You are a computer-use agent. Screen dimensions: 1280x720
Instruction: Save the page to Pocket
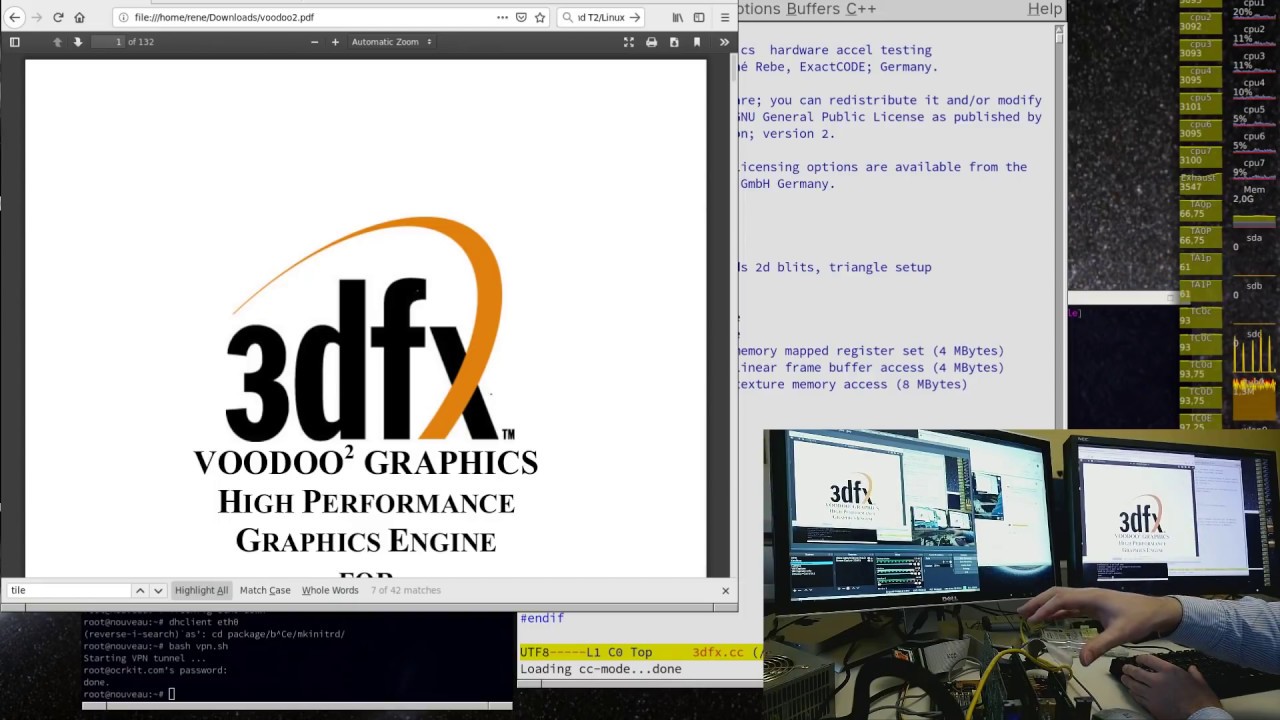click(521, 17)
